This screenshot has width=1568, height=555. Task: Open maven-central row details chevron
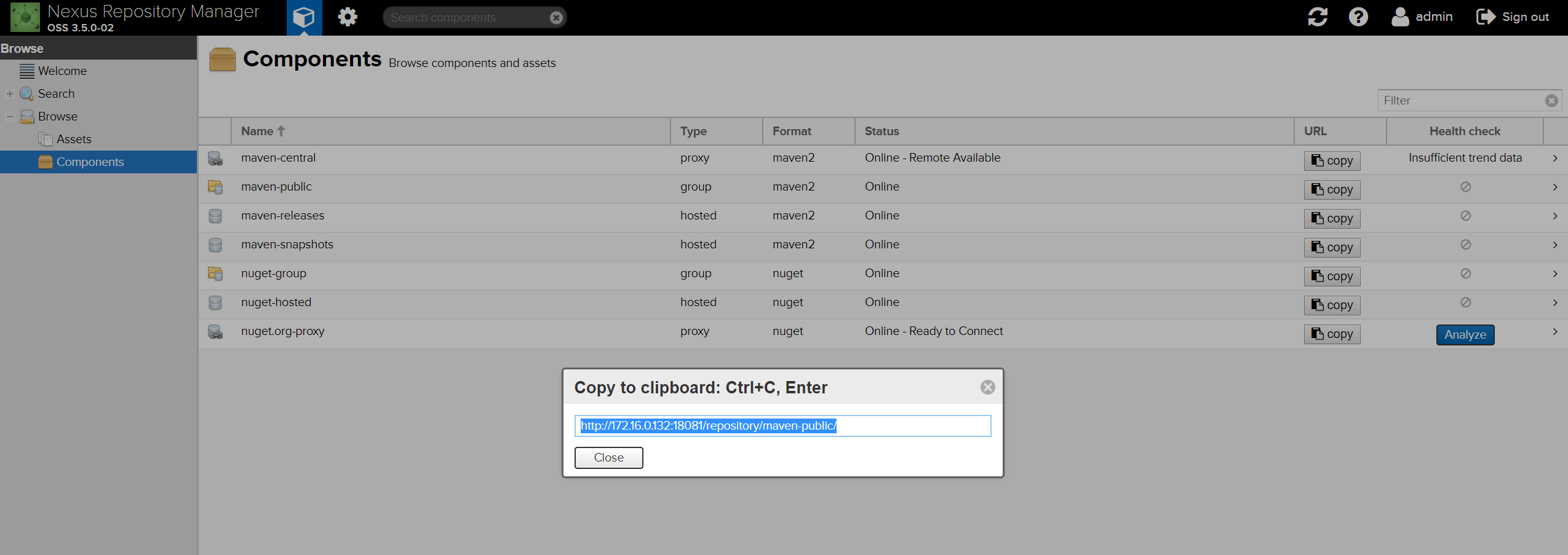click(1554, 159)
